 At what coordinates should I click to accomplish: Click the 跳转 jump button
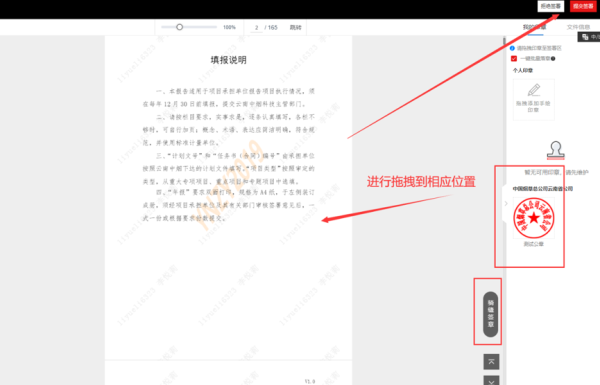click(295, 28)
